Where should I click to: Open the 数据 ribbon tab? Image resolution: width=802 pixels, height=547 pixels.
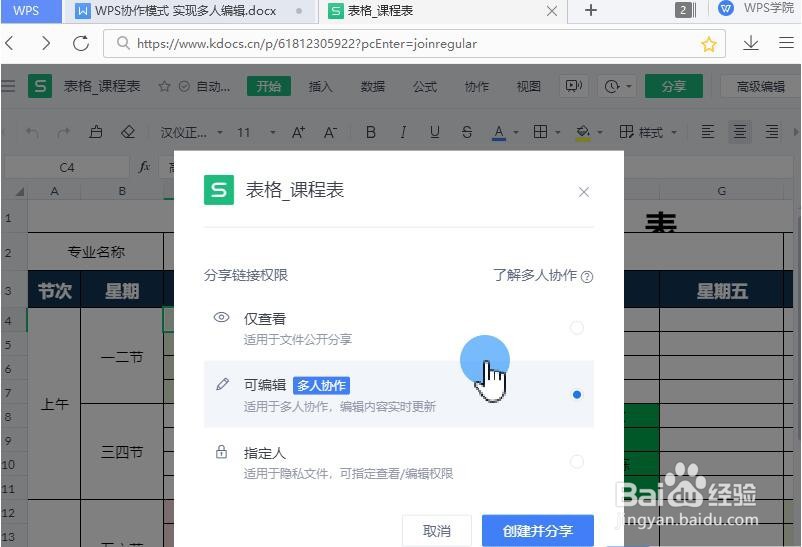click(372, 86)
